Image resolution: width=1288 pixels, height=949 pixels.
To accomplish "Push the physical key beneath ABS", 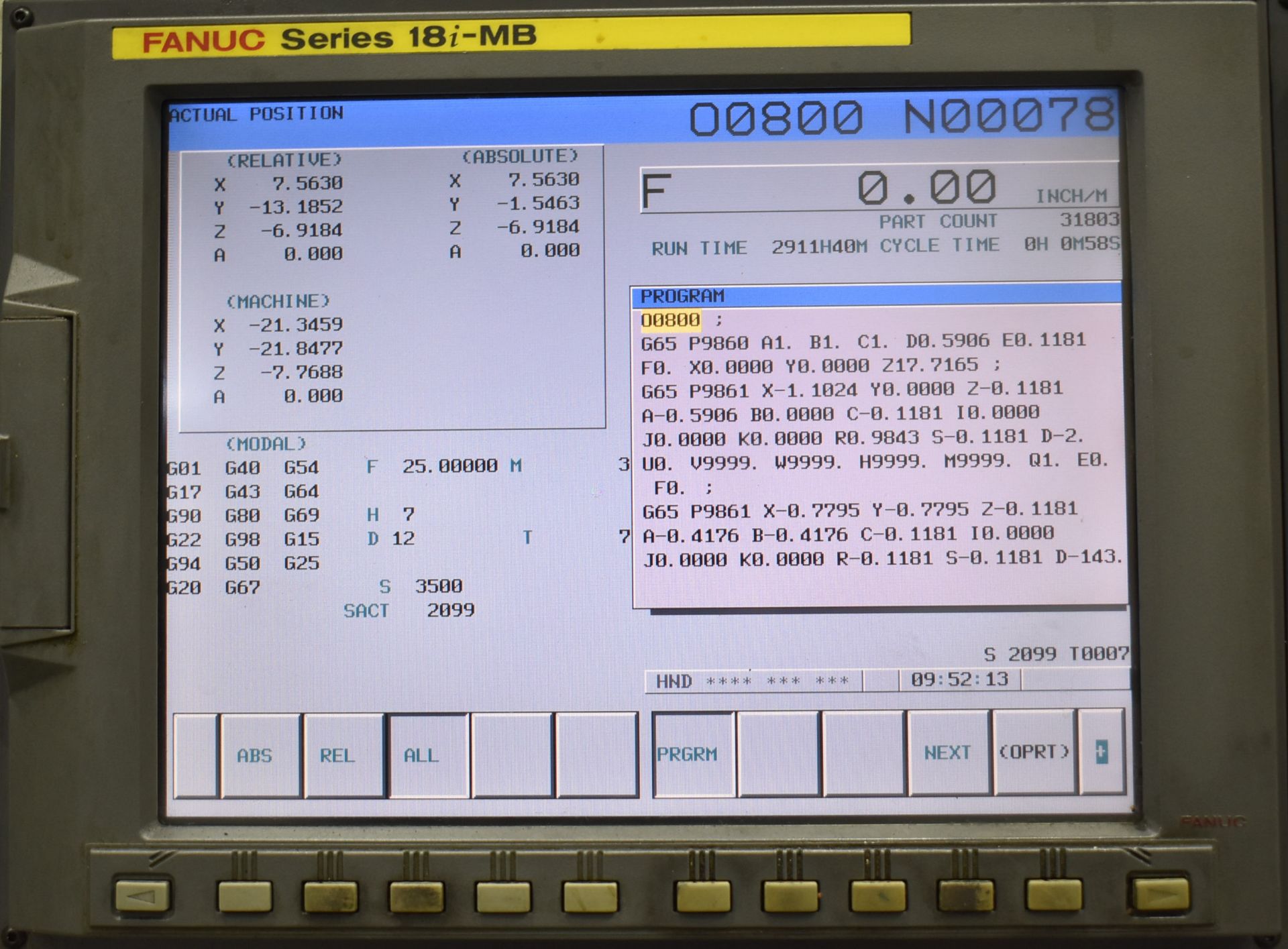I will 245,897.
